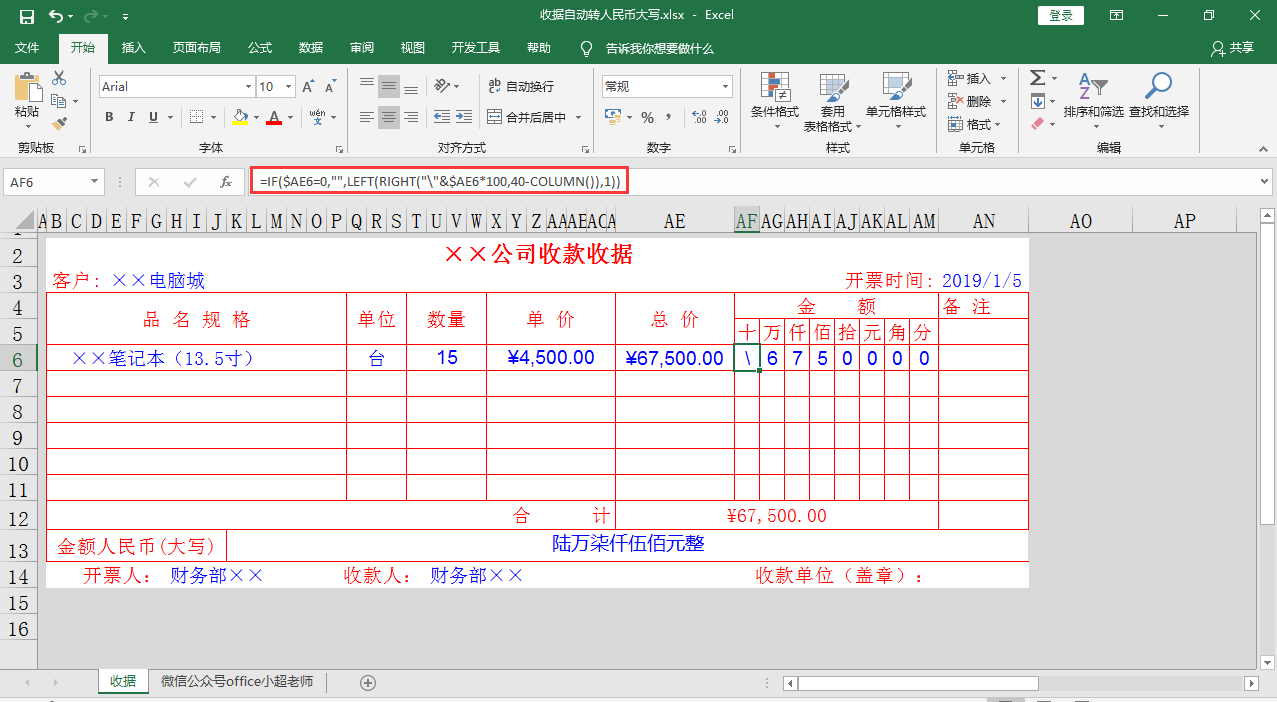Use the eraser Clear tool
The height and width of the screenshot is (702, 1277).
tap(1037, 124)
